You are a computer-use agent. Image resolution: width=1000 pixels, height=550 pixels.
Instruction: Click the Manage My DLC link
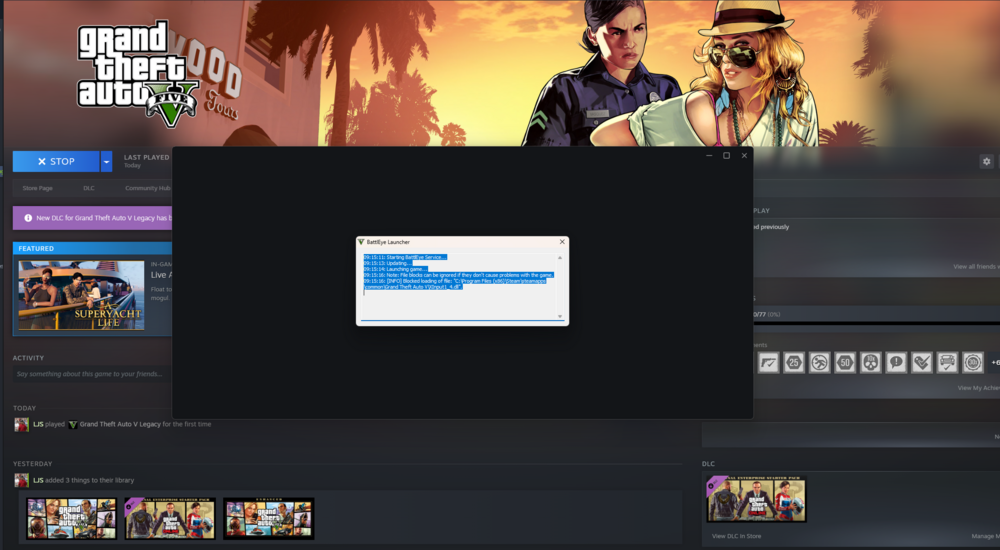[985, 537]
